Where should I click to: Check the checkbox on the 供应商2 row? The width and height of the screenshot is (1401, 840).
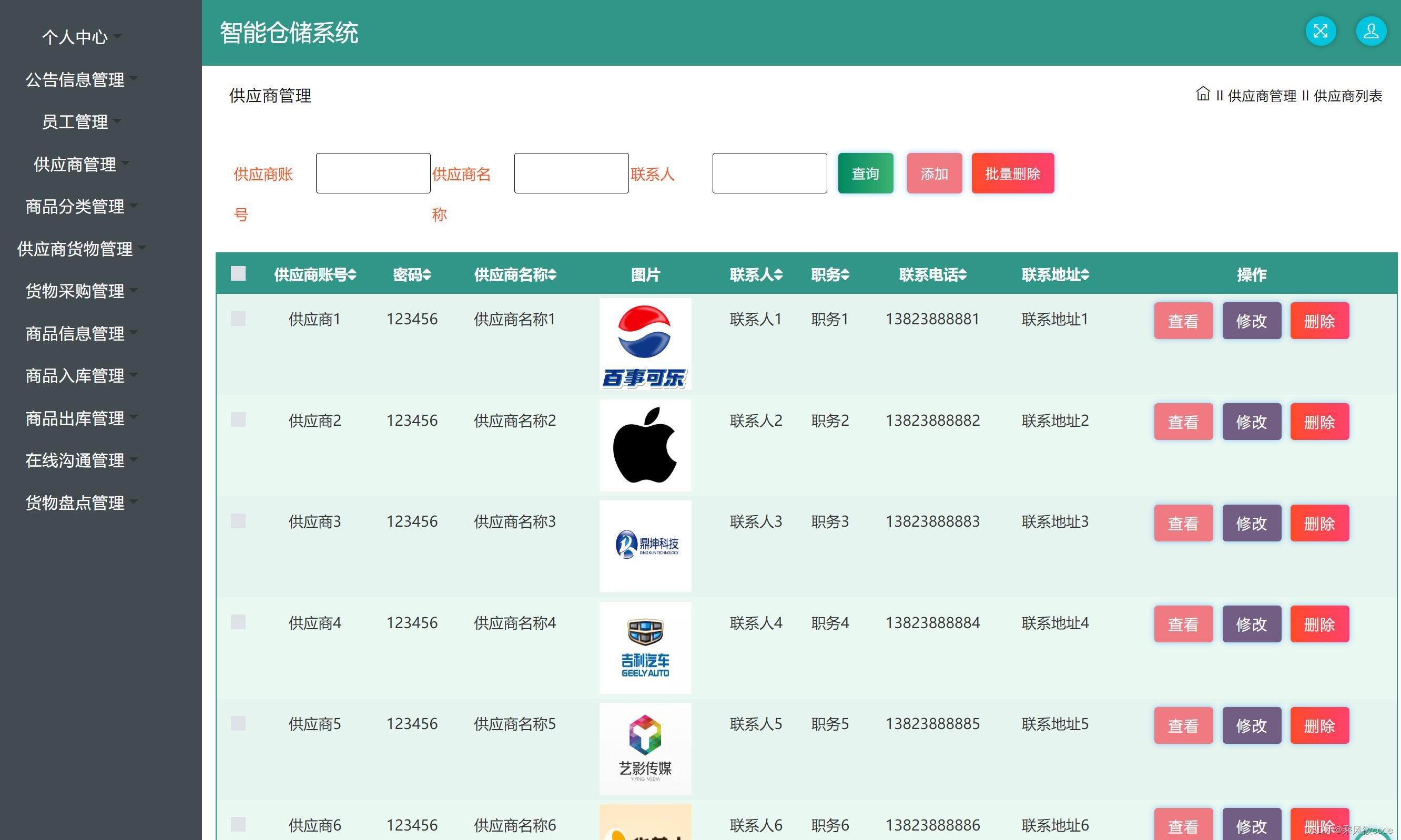point(237,421)
